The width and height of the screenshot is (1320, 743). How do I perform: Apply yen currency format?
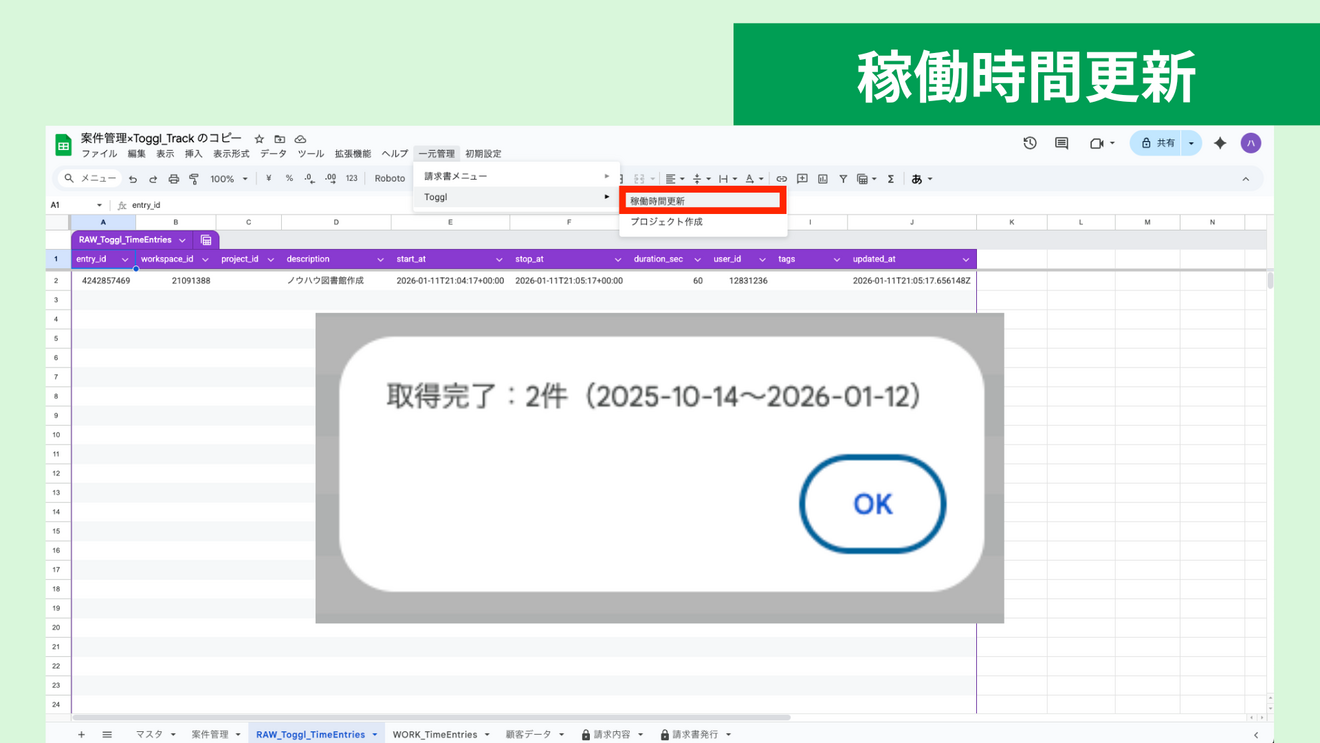[268, 179]
